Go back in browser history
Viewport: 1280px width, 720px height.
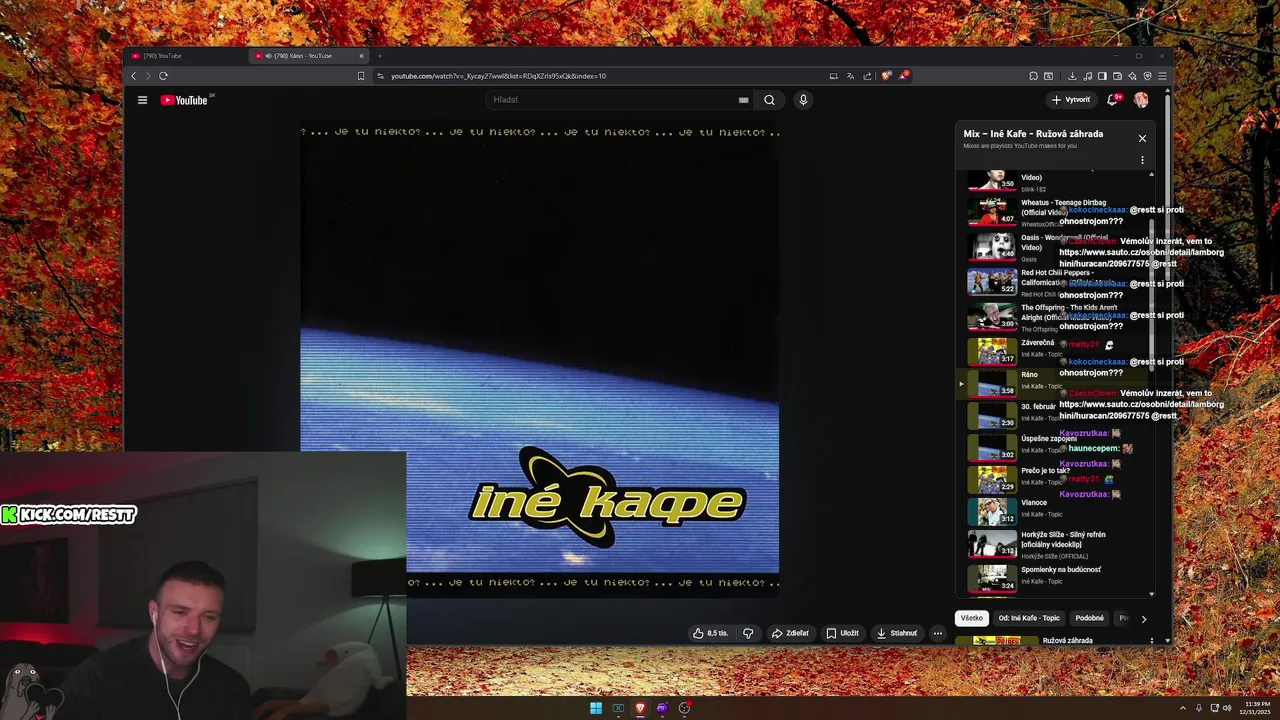(133, 76)
